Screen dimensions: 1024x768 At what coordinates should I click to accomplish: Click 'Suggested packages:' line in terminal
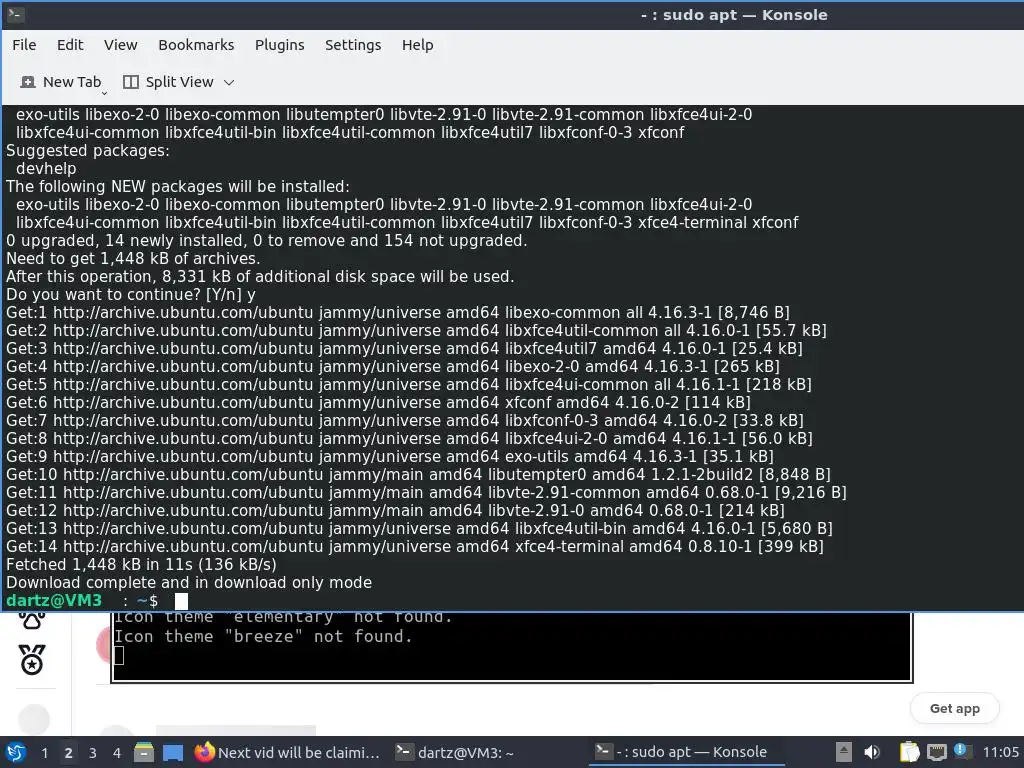[x=88, y=151]
